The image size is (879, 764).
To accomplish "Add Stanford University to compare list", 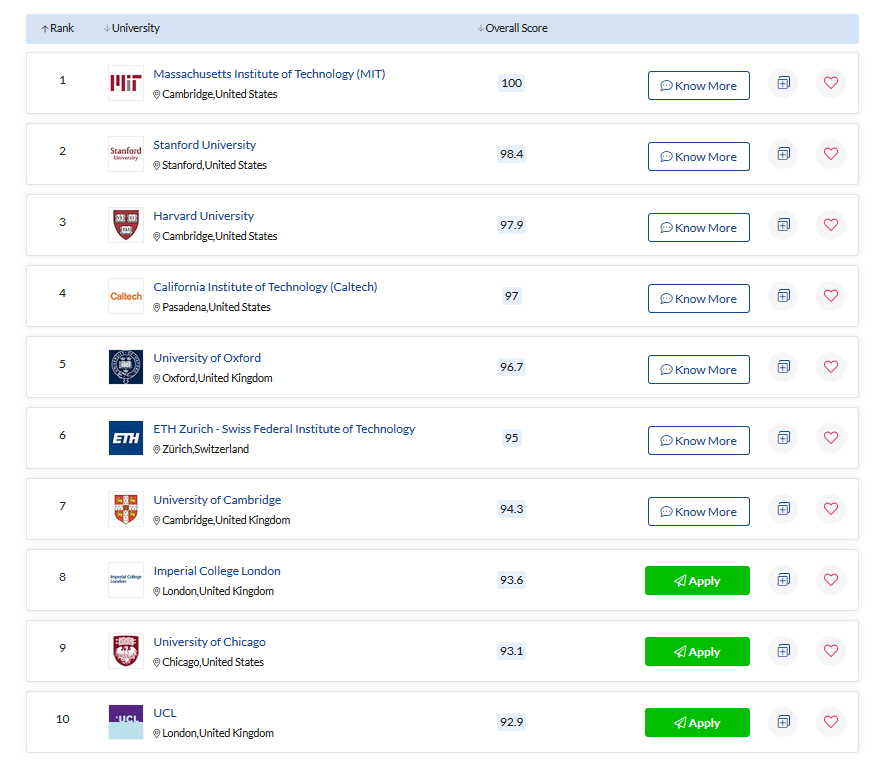I will click(783, 154).
